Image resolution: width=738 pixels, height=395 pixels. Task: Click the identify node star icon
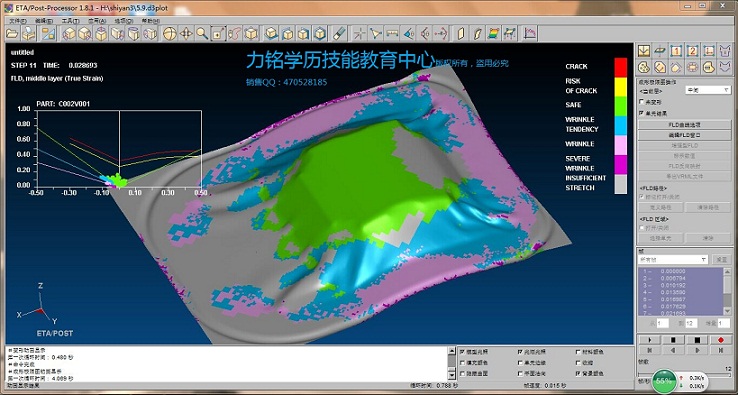coord(360,33)
